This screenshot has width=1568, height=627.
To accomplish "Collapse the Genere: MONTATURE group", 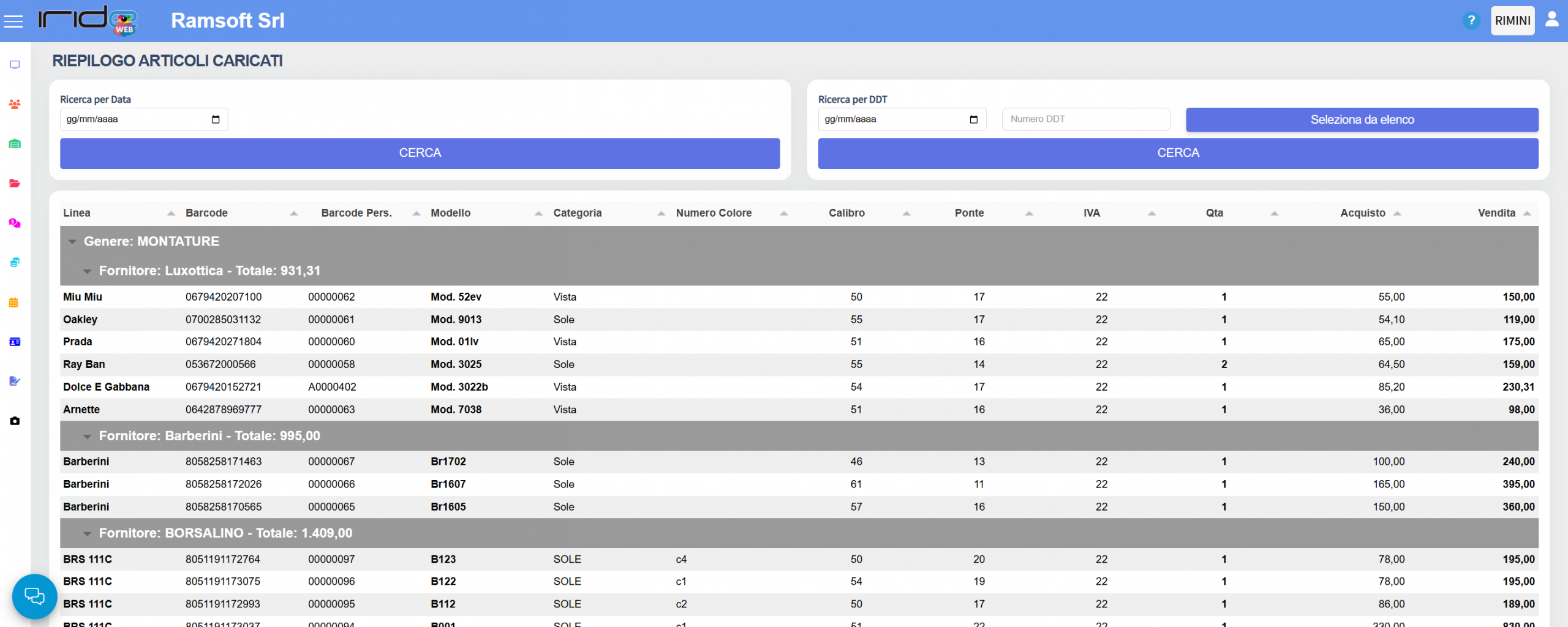I will 73,242.
